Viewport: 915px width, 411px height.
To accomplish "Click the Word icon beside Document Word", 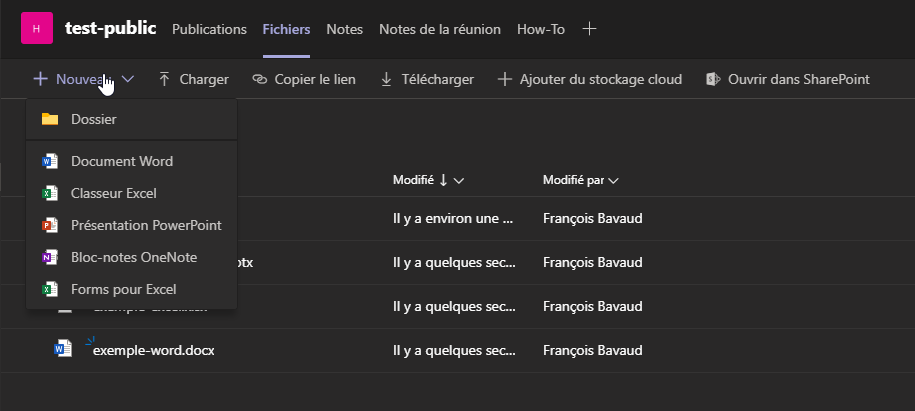I will click(50, 161).
